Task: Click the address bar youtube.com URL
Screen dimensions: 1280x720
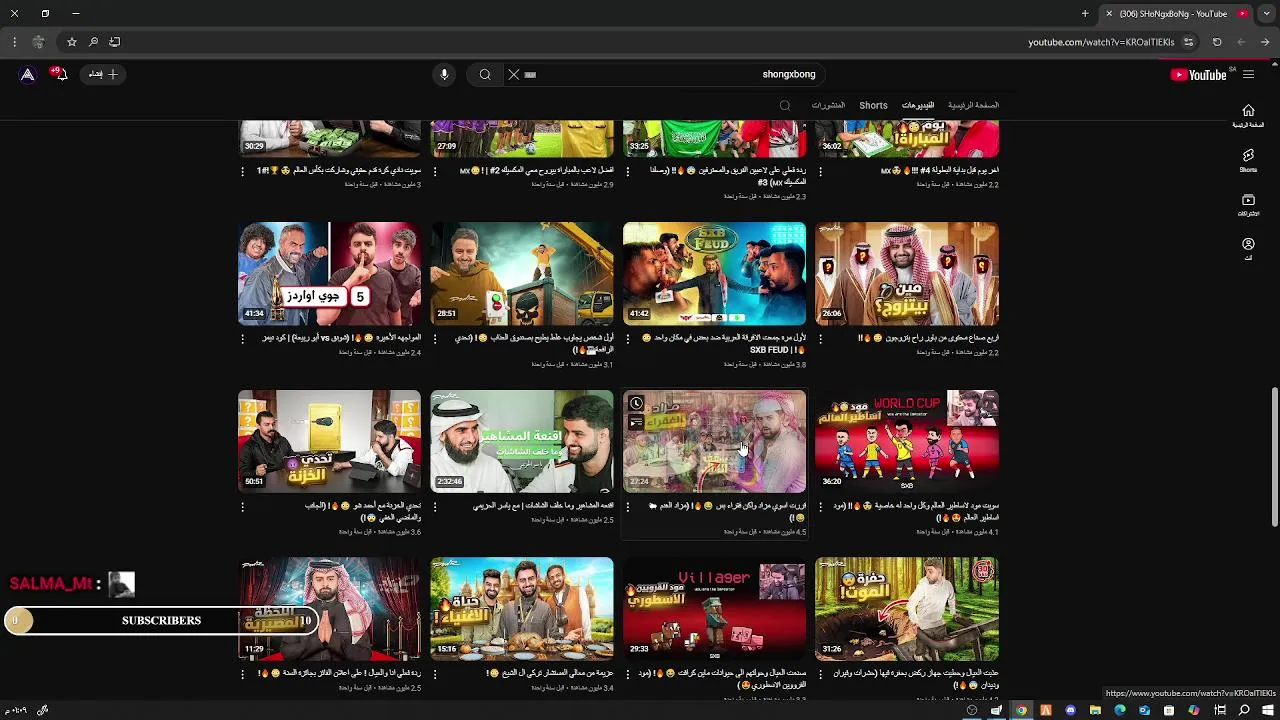Action: point(1101,42)
